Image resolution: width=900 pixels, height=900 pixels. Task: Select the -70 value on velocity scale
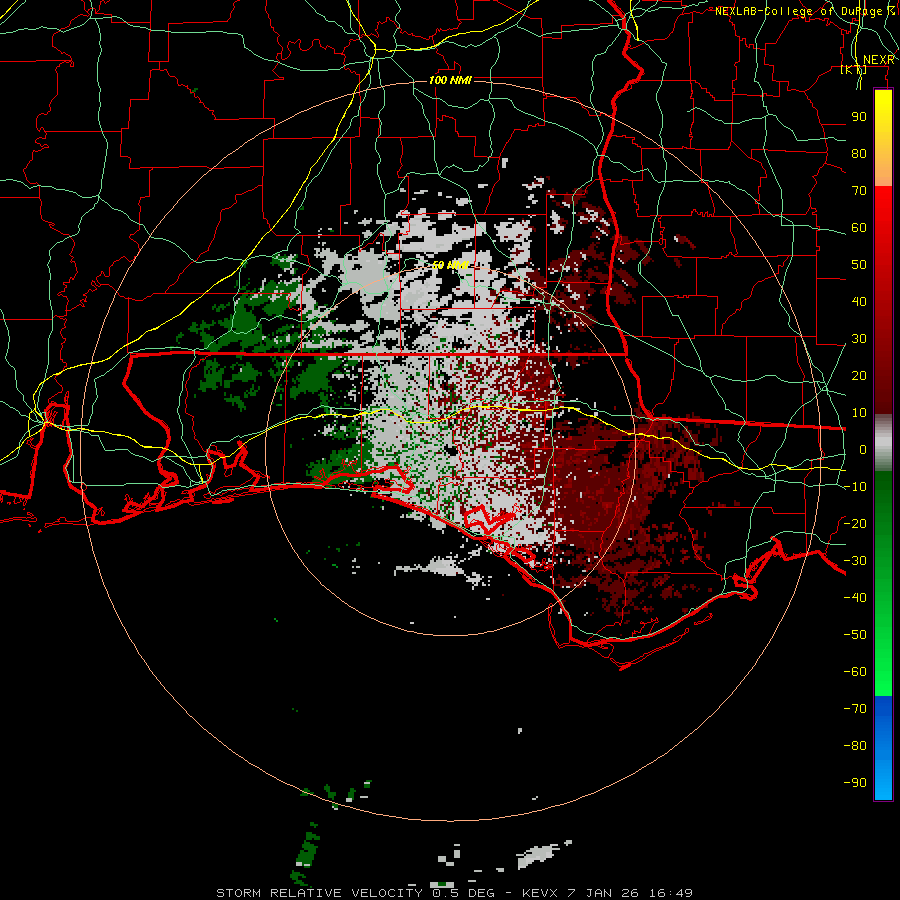[x=855, y=709]
